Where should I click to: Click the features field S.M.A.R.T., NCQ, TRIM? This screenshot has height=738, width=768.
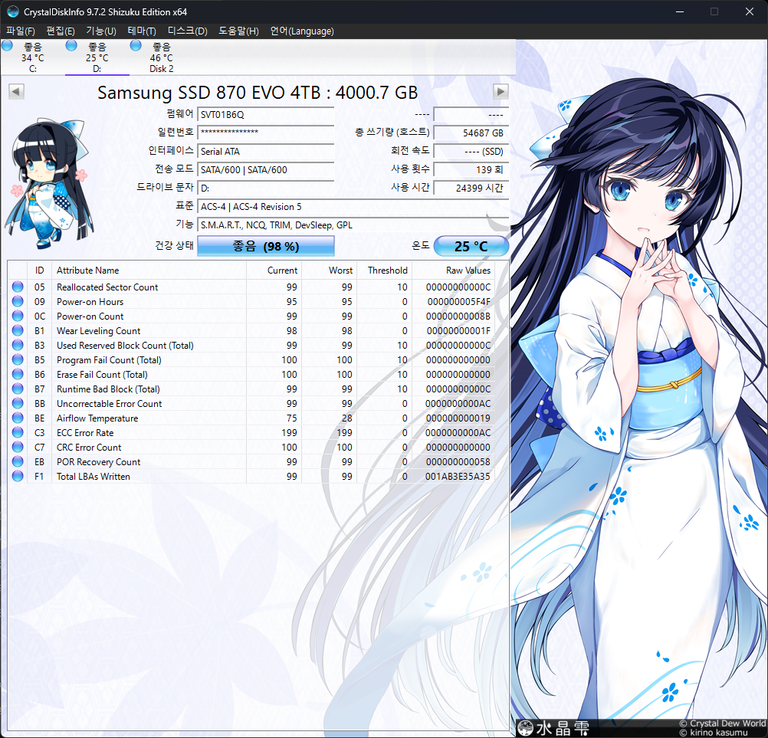pos(353,225)
